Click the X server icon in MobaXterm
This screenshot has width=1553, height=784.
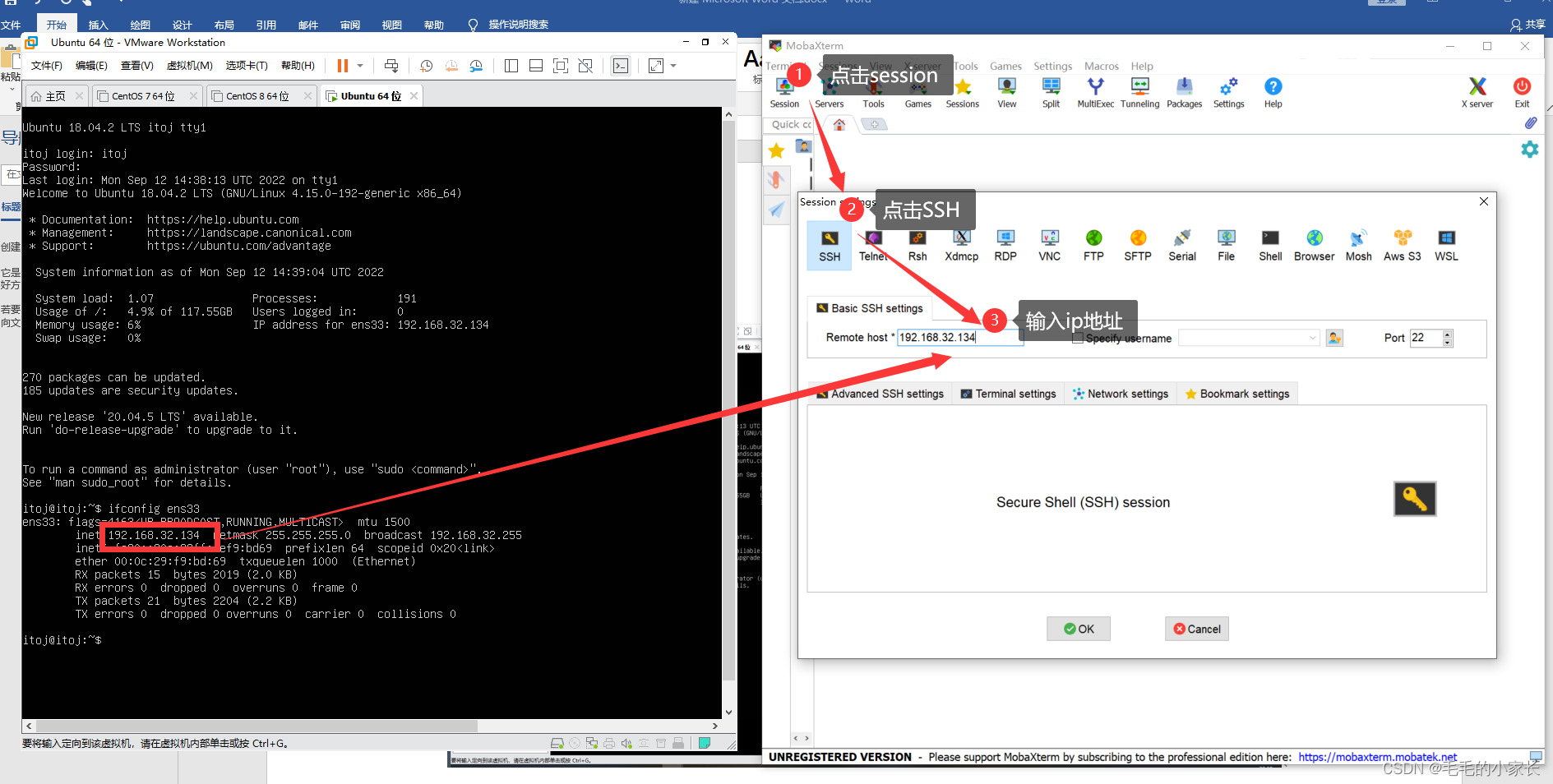[x=1477, y=91]
